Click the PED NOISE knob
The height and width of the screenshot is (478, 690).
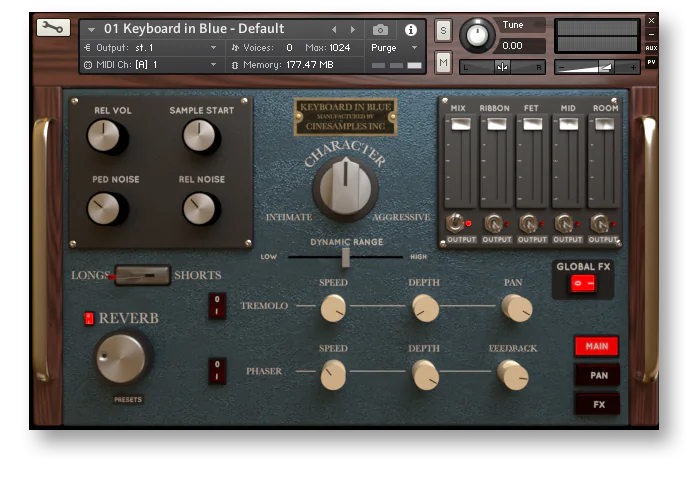tap(104, 209)
